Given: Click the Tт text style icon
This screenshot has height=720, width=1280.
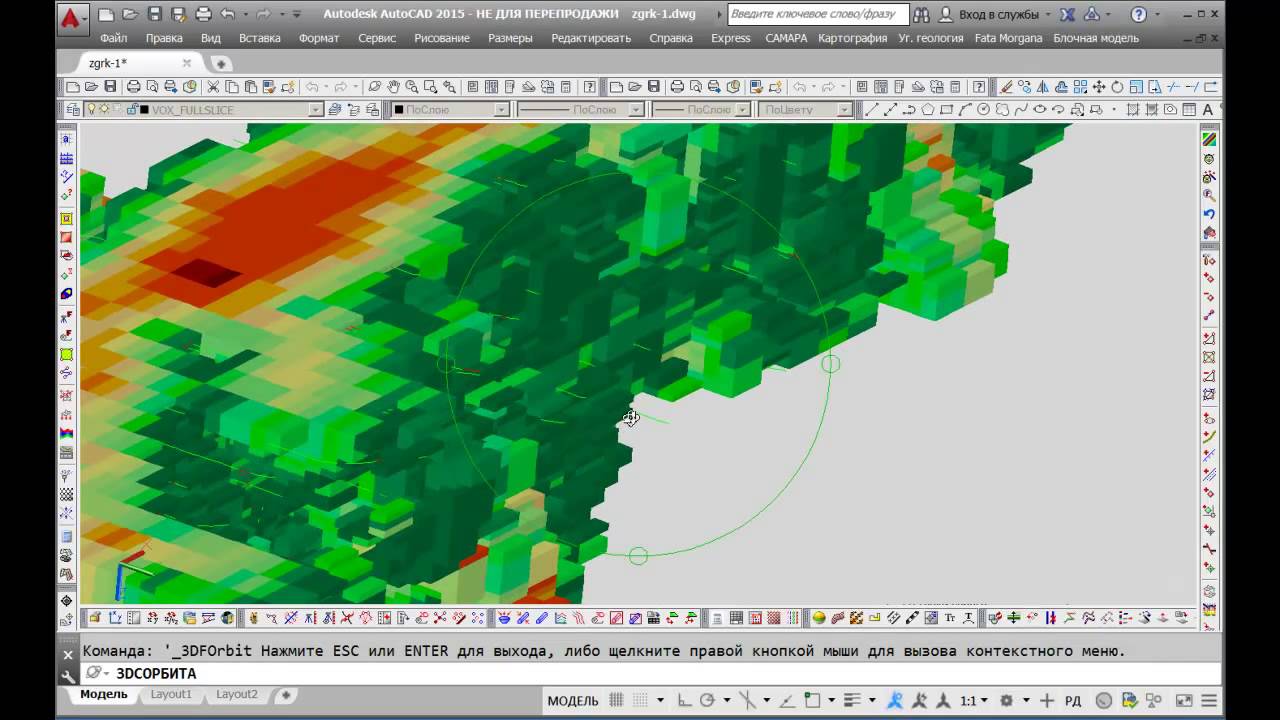Looking at the screenshot, I should pyautogui.click(x=950, y=618).
